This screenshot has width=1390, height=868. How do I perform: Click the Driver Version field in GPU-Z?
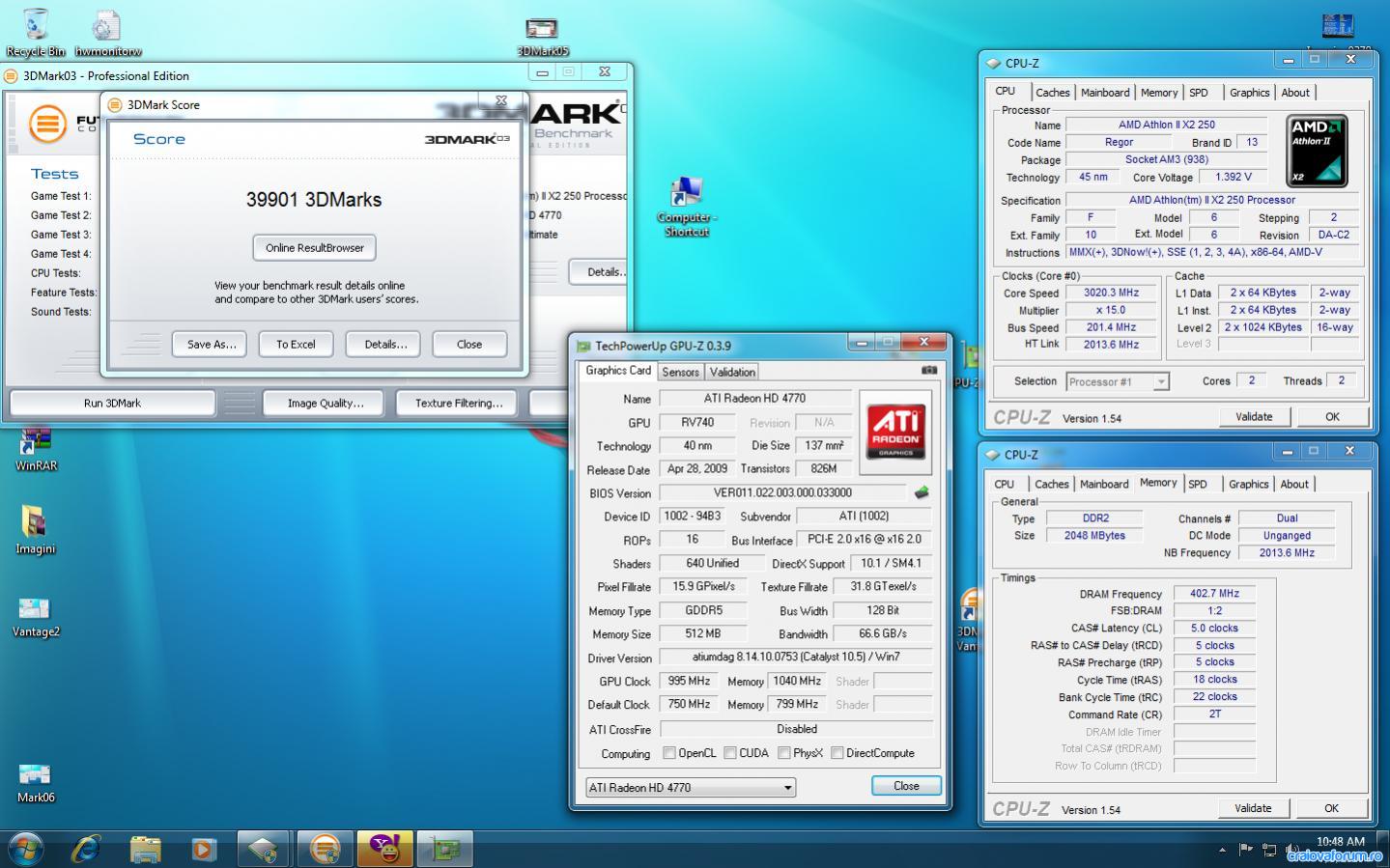pos(796,658)
